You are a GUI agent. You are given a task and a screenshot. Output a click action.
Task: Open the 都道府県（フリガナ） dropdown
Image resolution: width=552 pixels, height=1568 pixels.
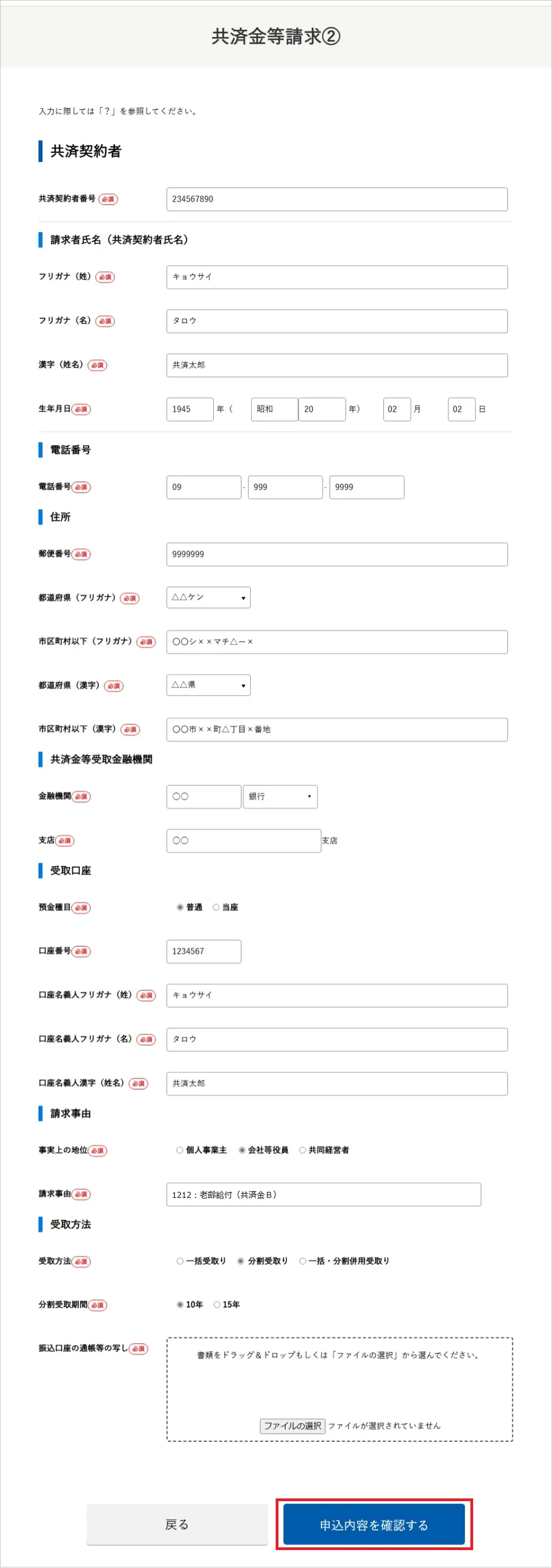coord(208,598)
